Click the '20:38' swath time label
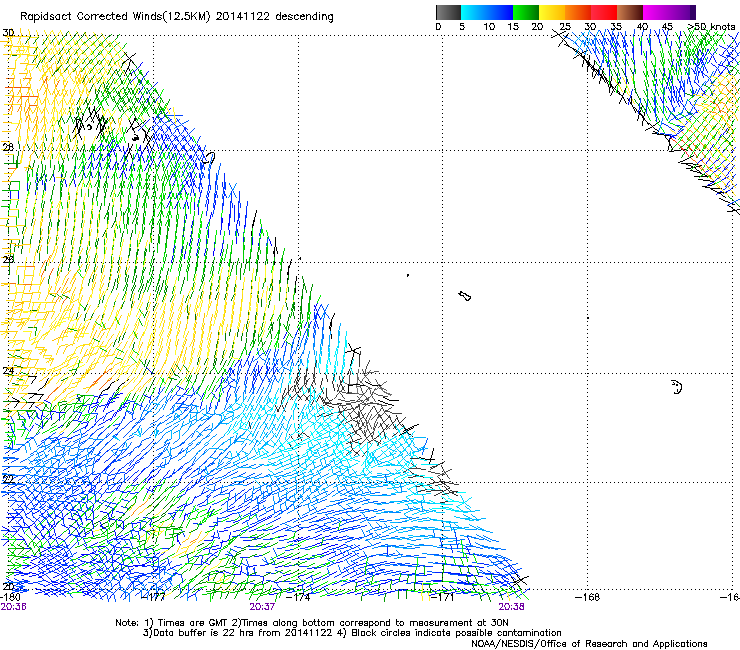This screenshot has height=650, width=740. [x=512, y=607]
